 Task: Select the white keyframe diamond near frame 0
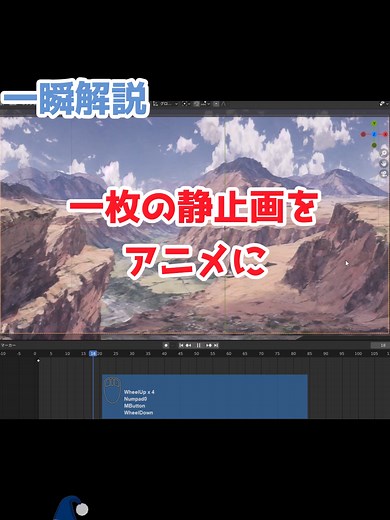[38, 360]
